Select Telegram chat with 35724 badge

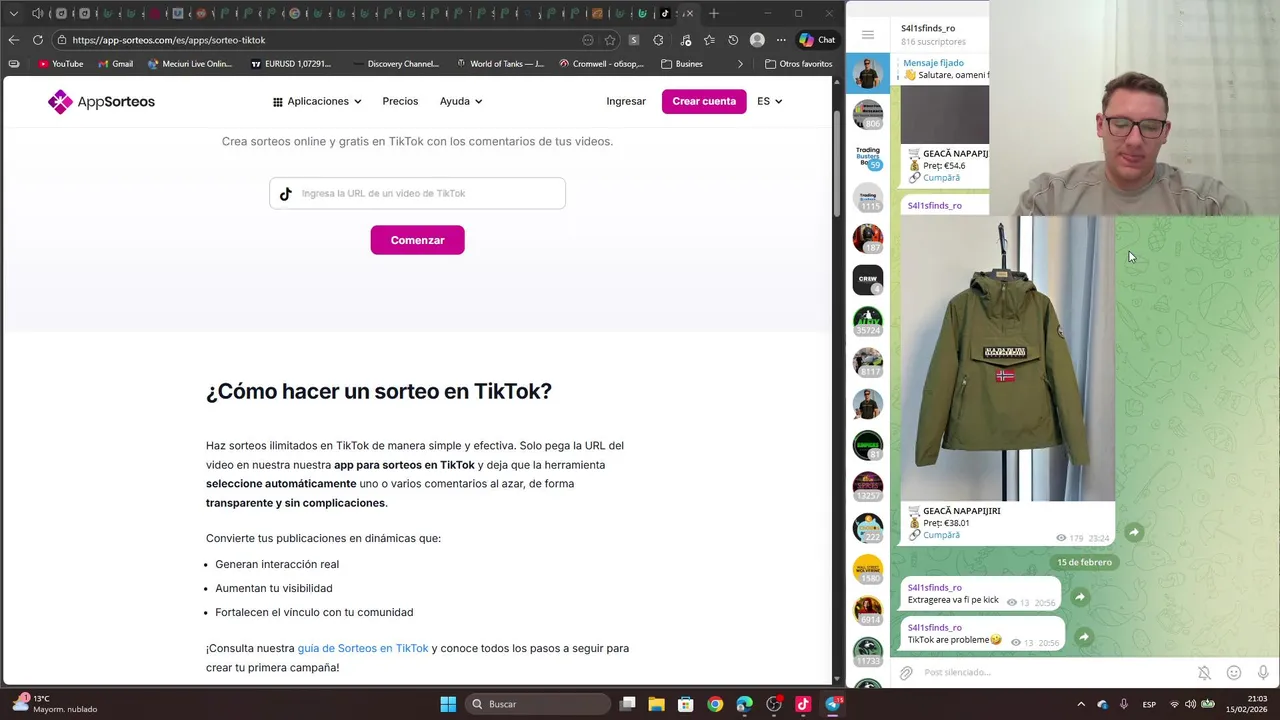[x=868, y=321]
